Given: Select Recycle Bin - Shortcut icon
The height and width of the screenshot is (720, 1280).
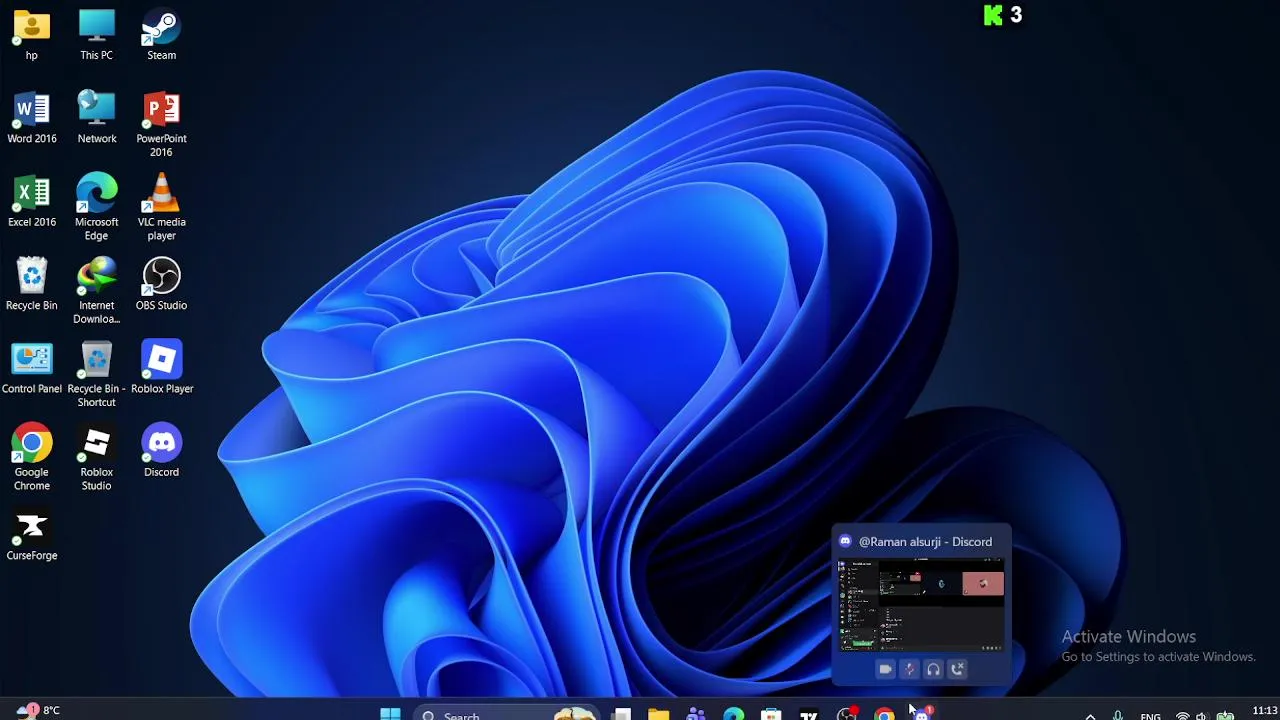Looking at the screenshot, I should pos(96,374).
